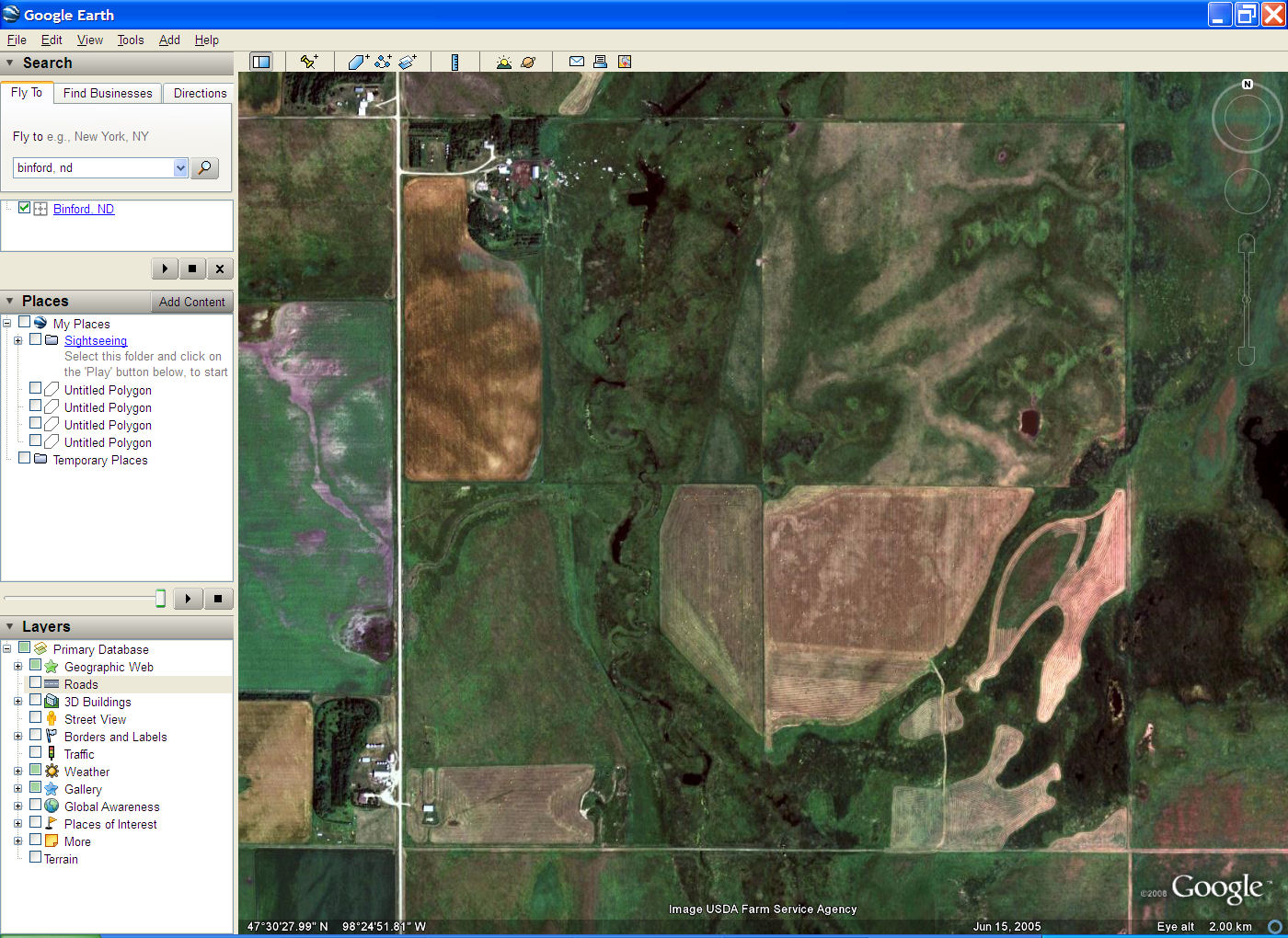This screenshot has height=938, width=1288.
Task: Click the Google Earth icon in the title bar
Action: (x=11, y=15)
